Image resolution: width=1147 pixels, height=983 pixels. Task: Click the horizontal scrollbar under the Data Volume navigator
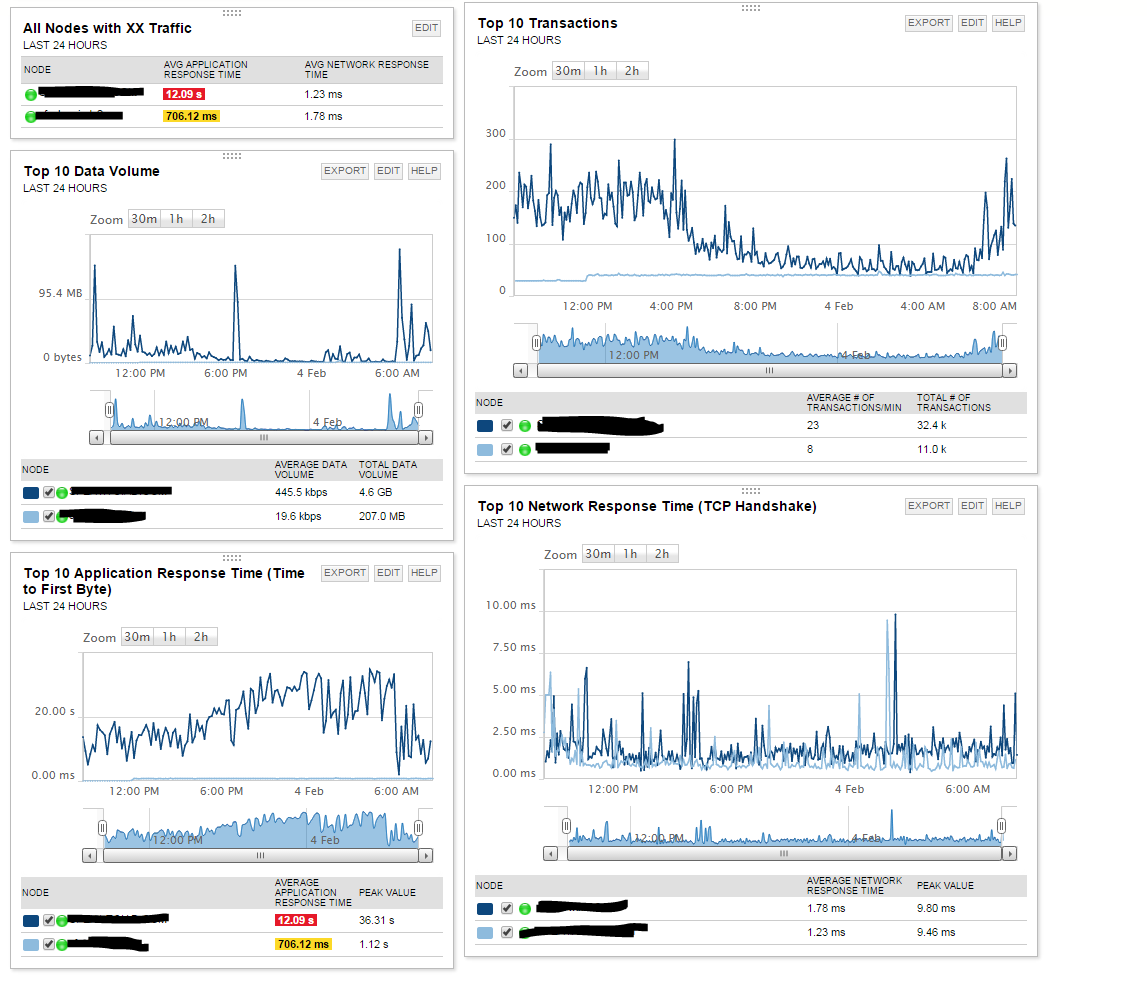[x=264, y=437]
